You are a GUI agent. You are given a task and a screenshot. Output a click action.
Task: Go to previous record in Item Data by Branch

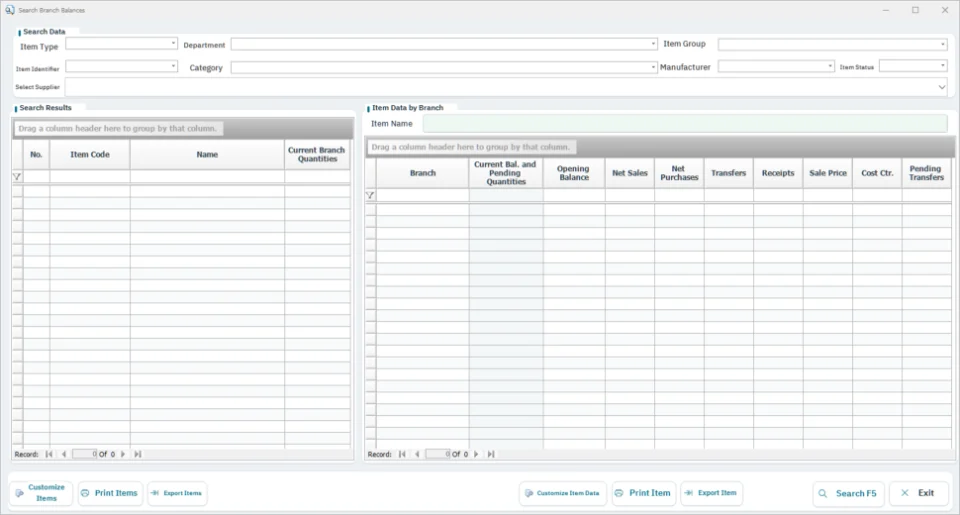tap(417, 454)
